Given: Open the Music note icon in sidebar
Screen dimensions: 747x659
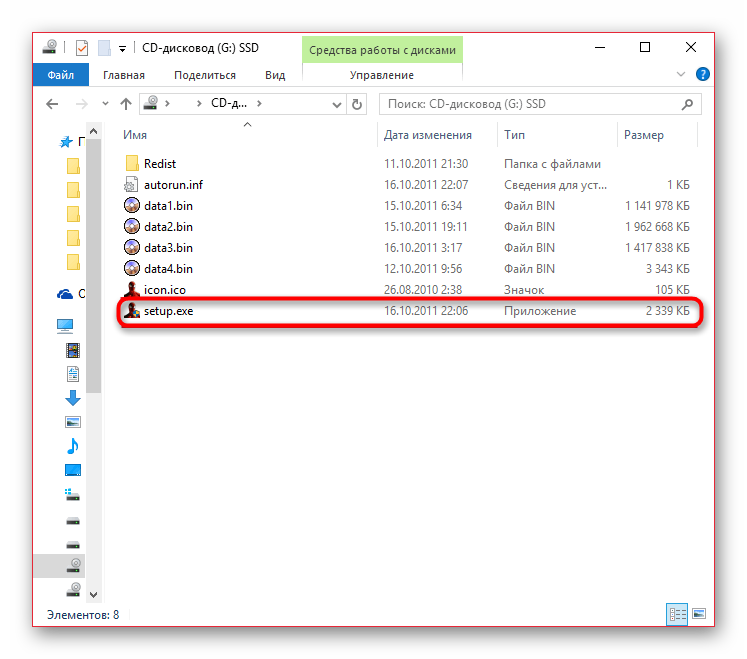Looking at the screenshot, I should [73, 446].
